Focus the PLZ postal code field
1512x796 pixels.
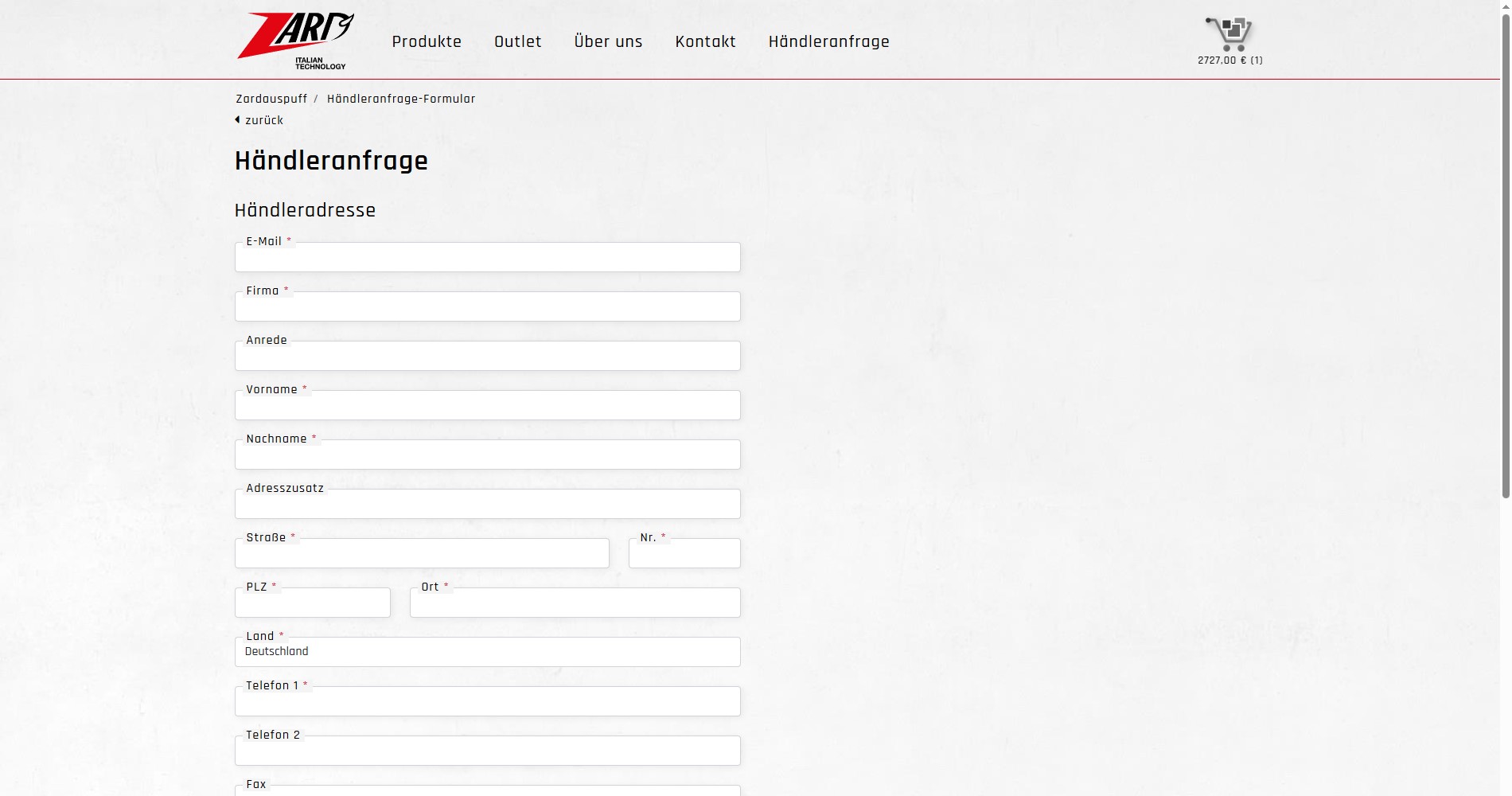point(312,603)
